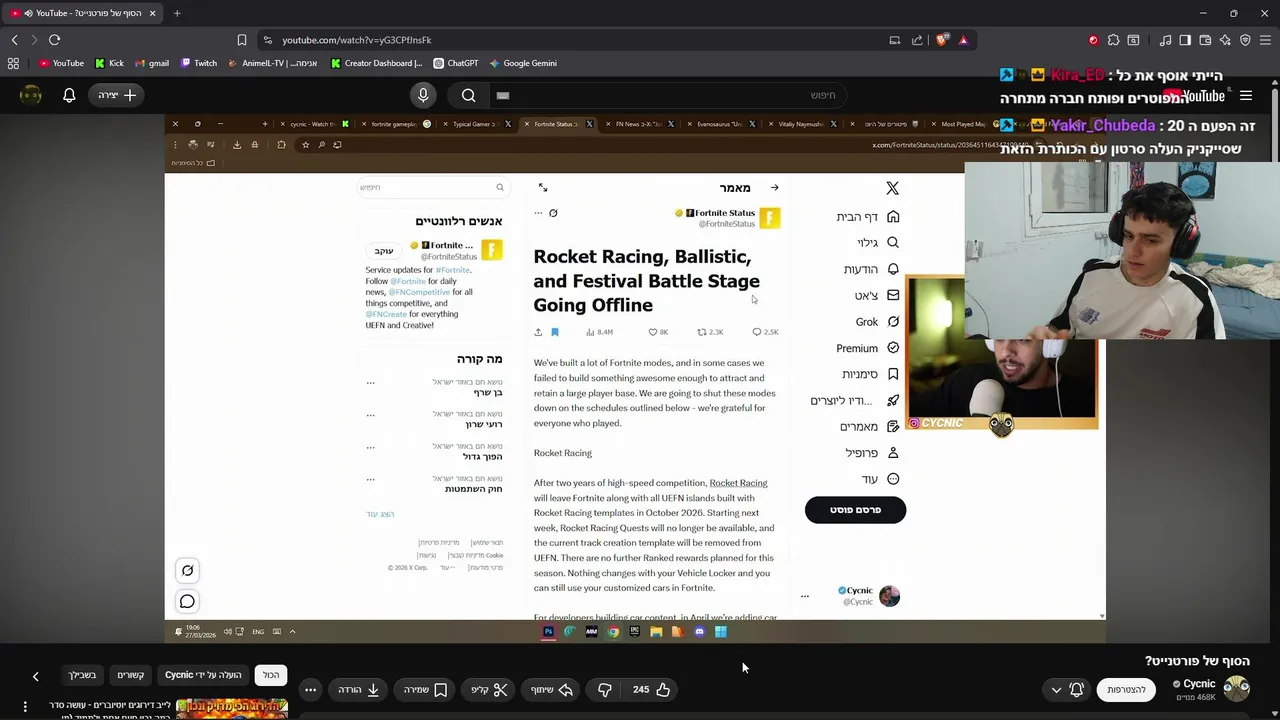
Task: Open the ChatGPT bookmark
Action: [x=455, y=63]
